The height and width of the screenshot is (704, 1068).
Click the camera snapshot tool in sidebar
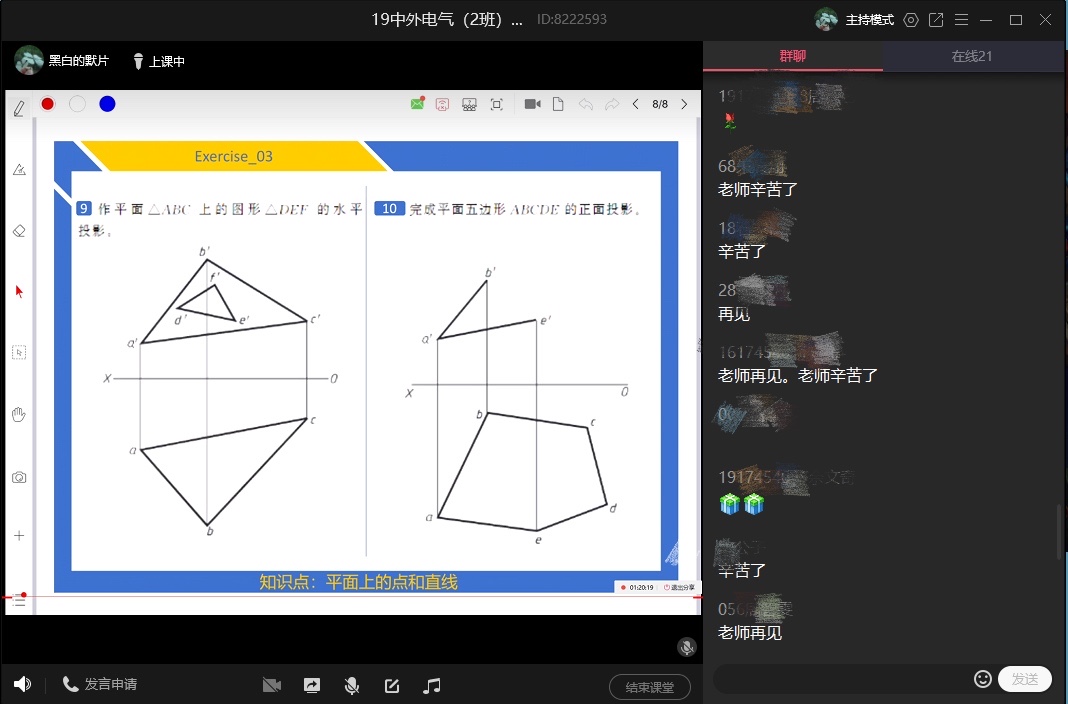(x=19, y=478)
